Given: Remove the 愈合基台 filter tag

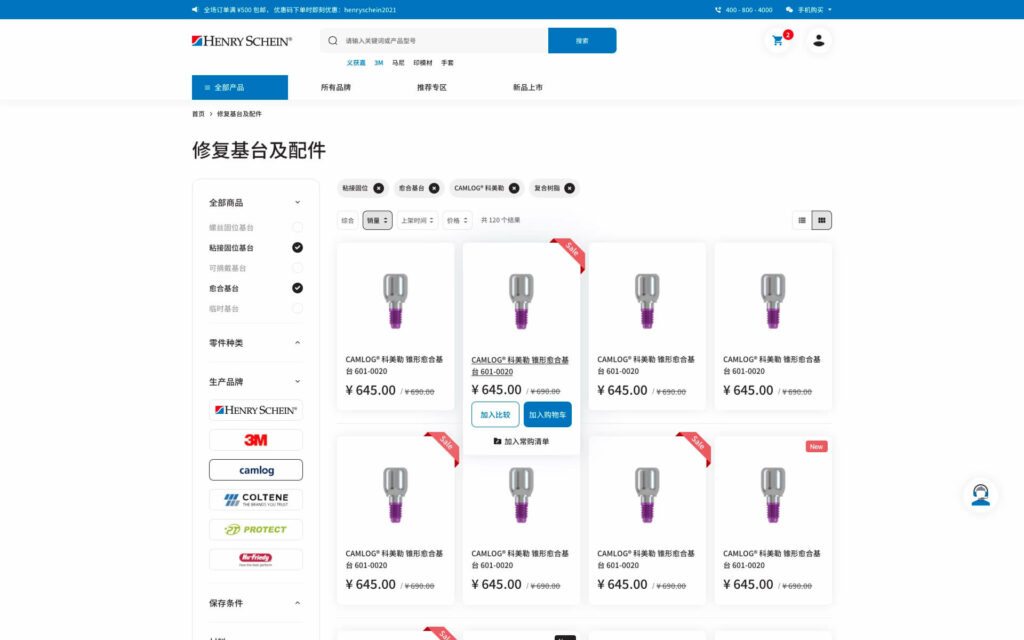Looking at the screenshot, I should click(x=434, y=188).
